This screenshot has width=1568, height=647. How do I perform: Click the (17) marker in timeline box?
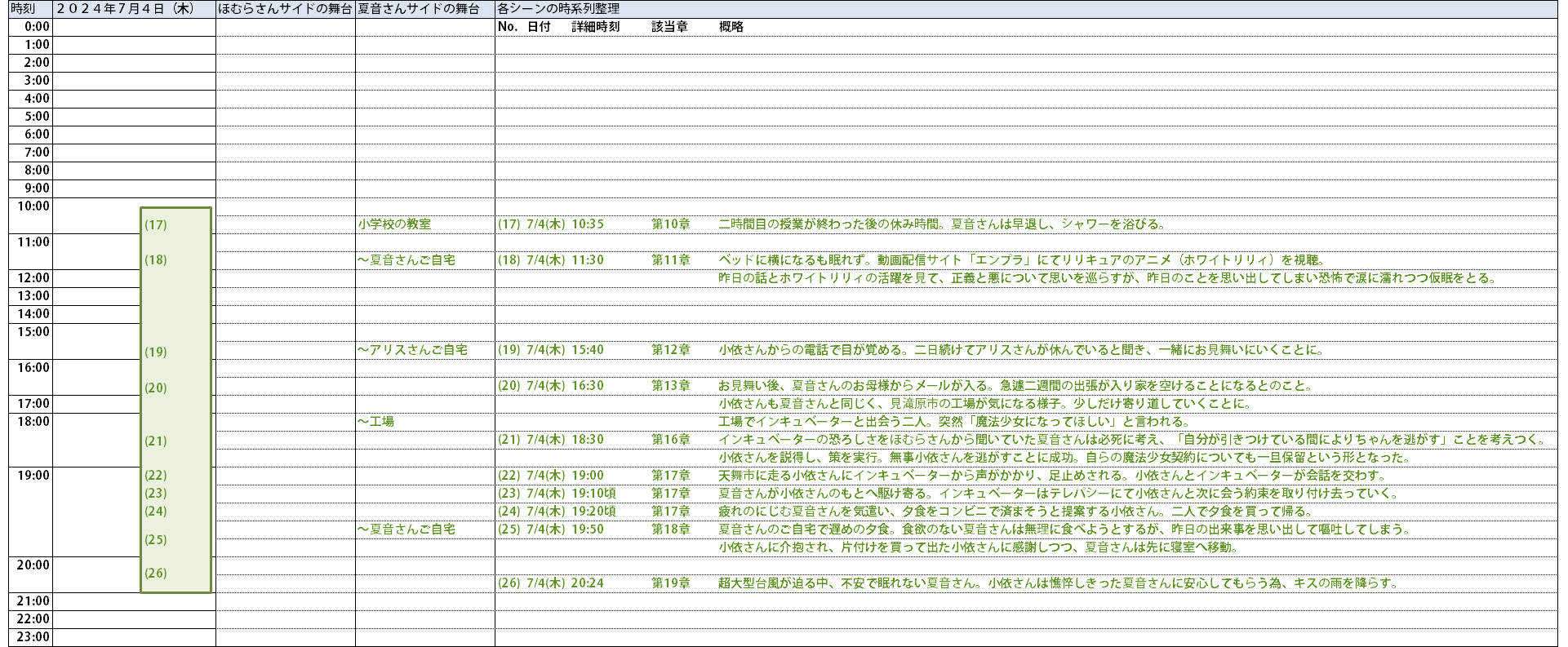tap(155, 224)
